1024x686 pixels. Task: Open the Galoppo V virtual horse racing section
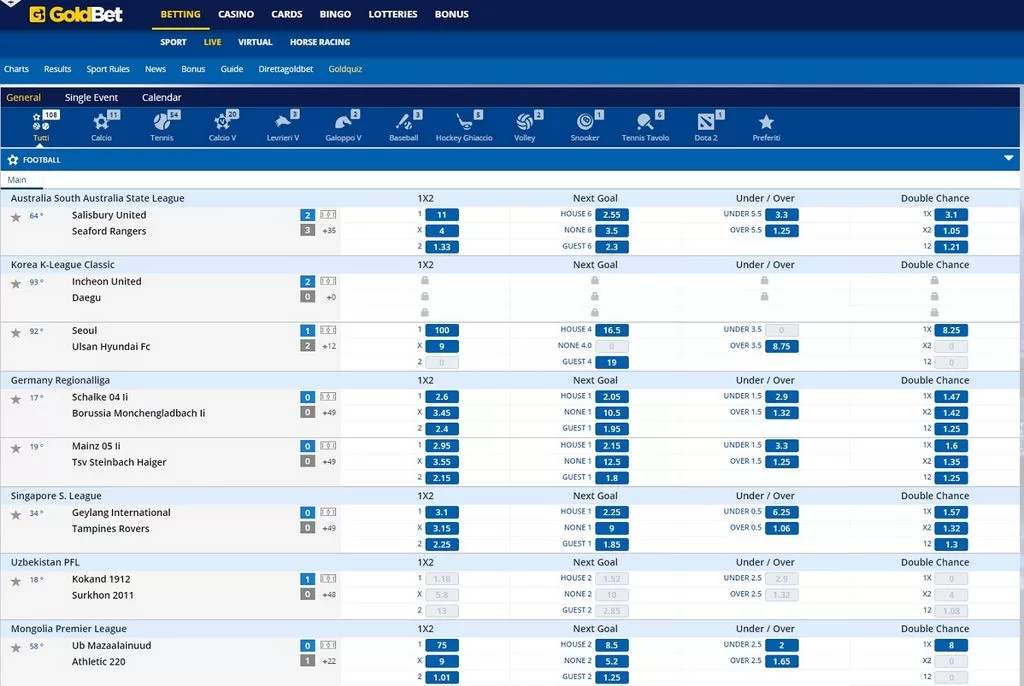(x=343, y=122)
